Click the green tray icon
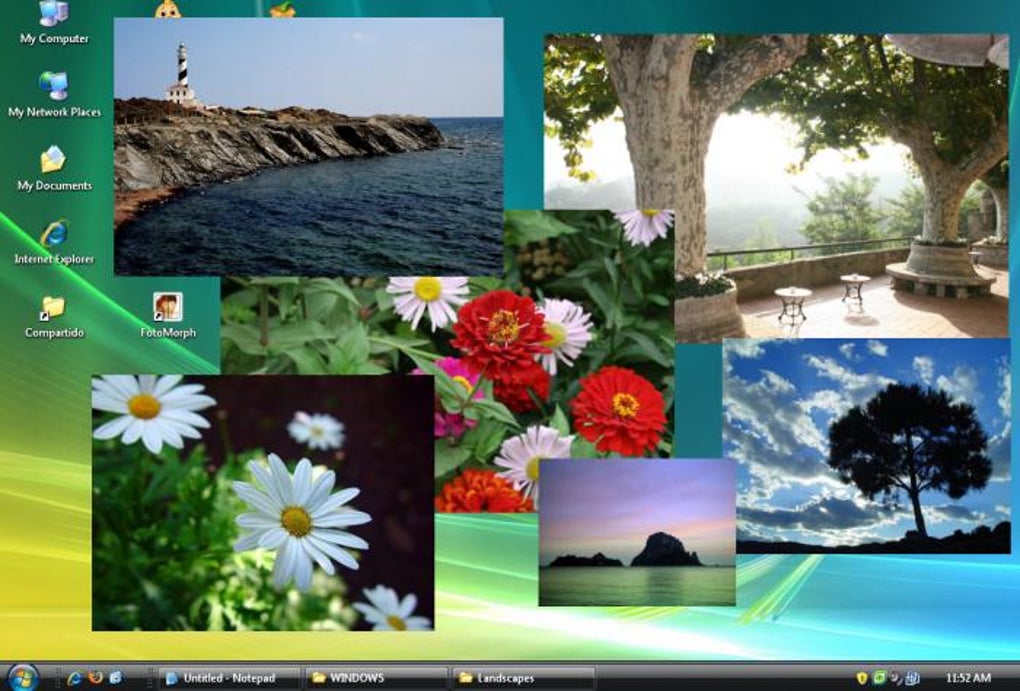The image size is (1020, 691). 879,678
